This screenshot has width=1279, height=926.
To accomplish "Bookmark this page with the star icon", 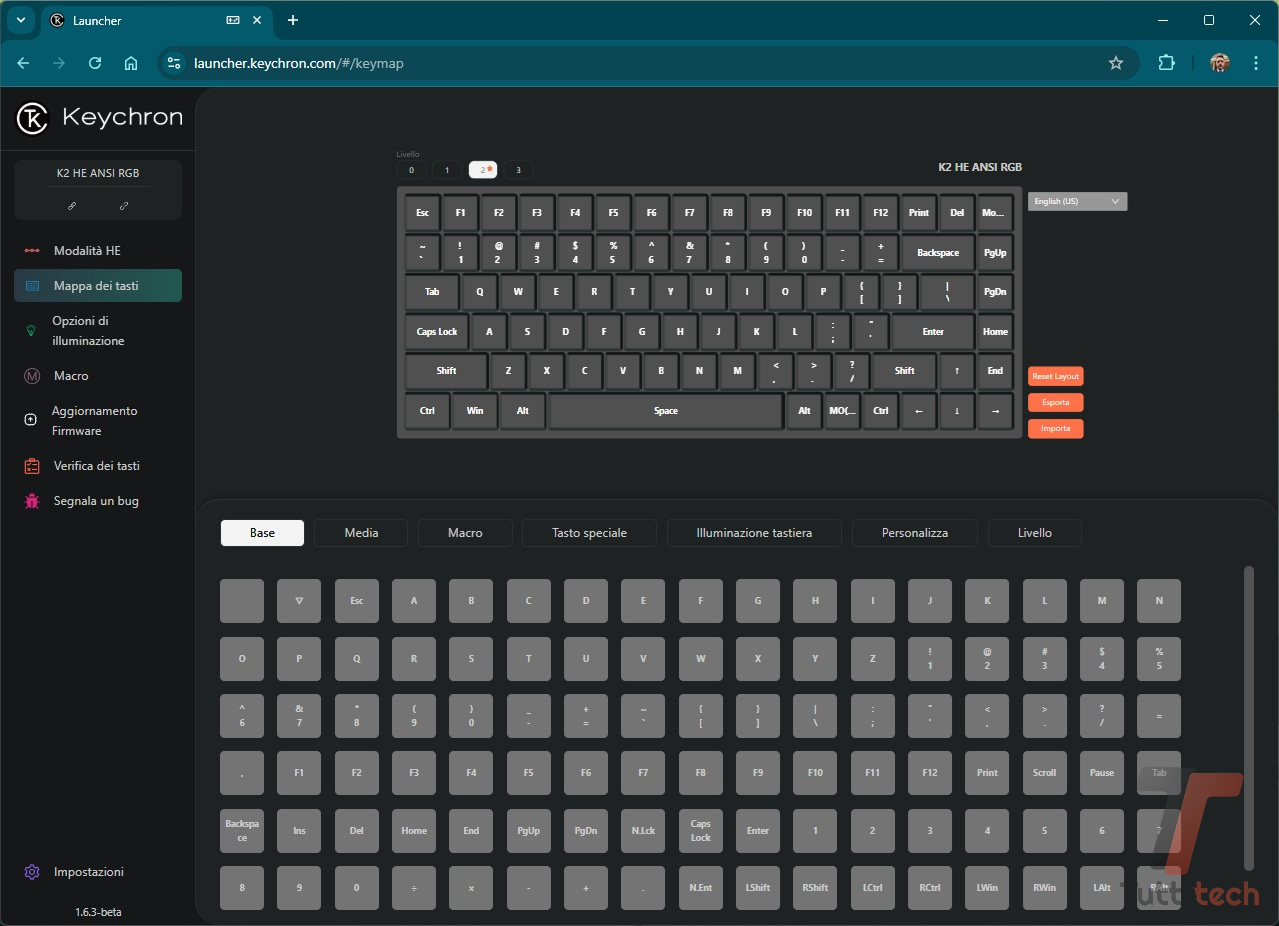I will [1116, 63].
